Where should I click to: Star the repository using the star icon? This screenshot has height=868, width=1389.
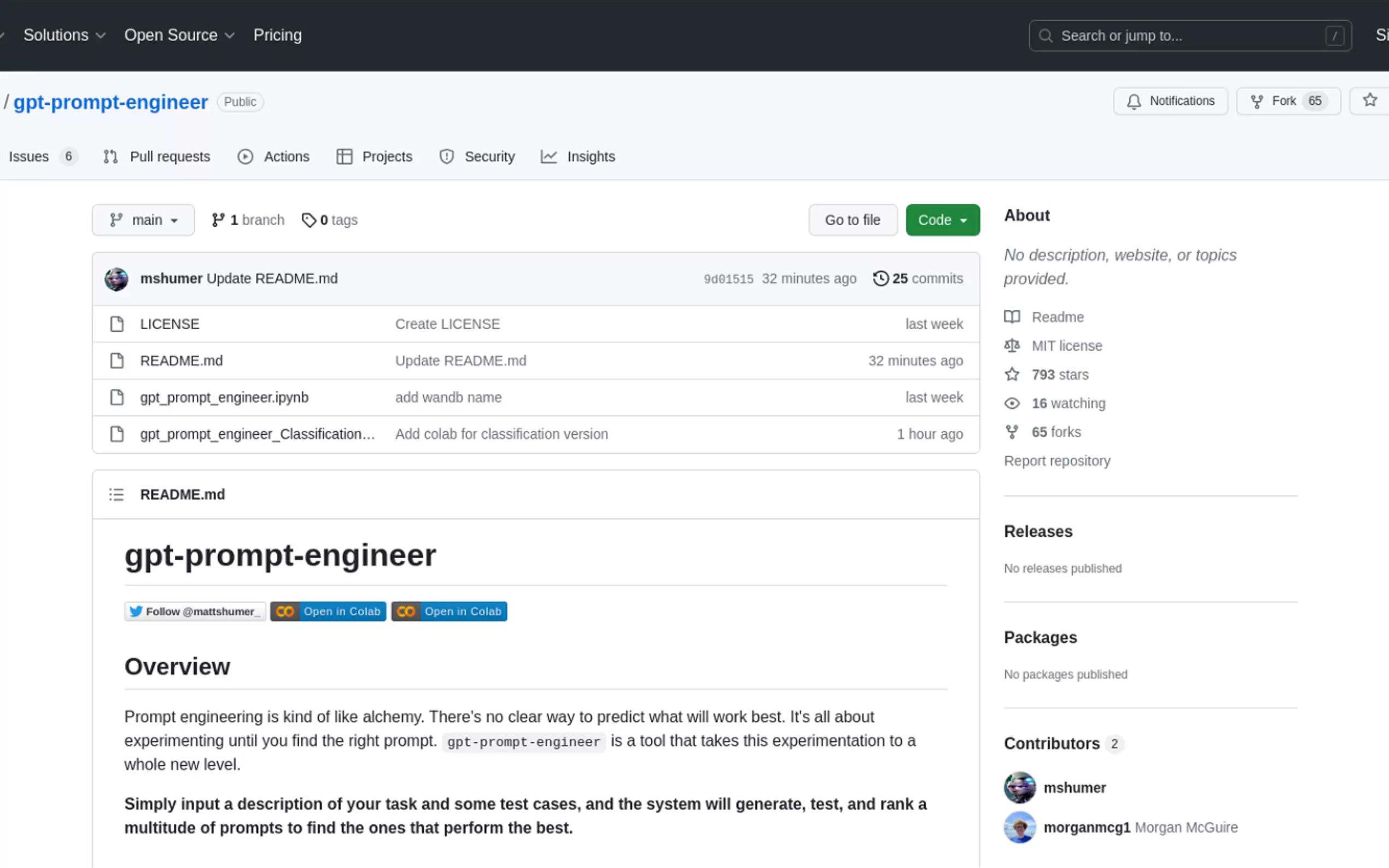(x=1370, y=100)
